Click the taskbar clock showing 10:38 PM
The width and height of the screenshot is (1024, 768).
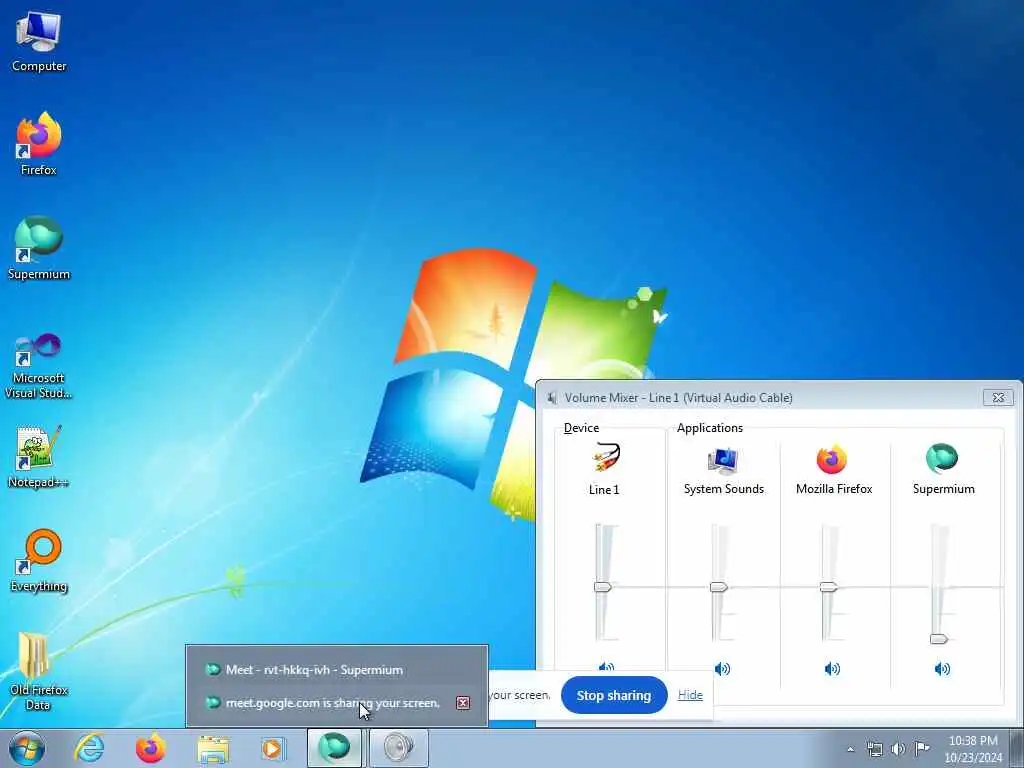click(973, 749)
